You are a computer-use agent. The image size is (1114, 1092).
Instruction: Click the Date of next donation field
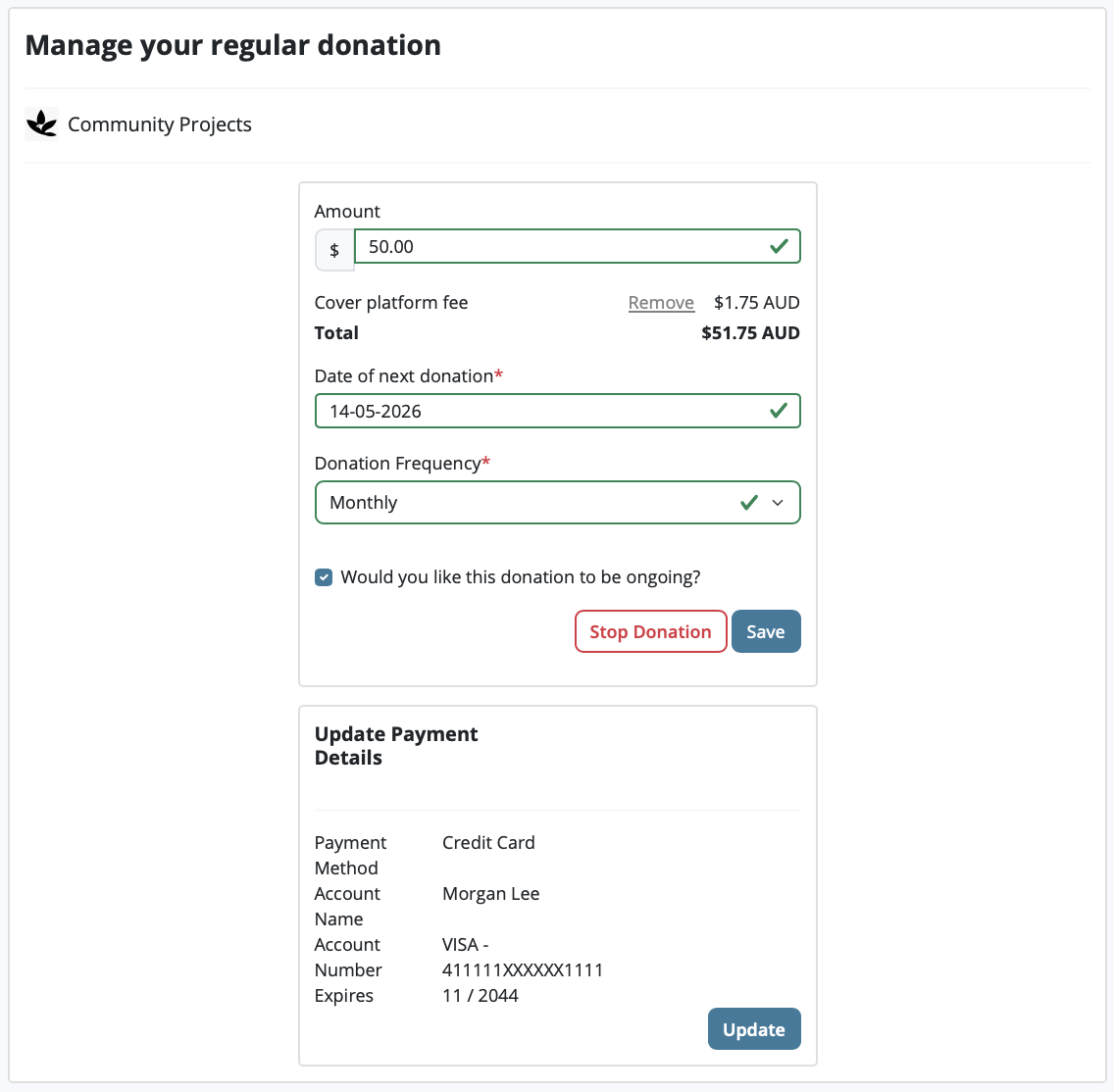[539, 411]
